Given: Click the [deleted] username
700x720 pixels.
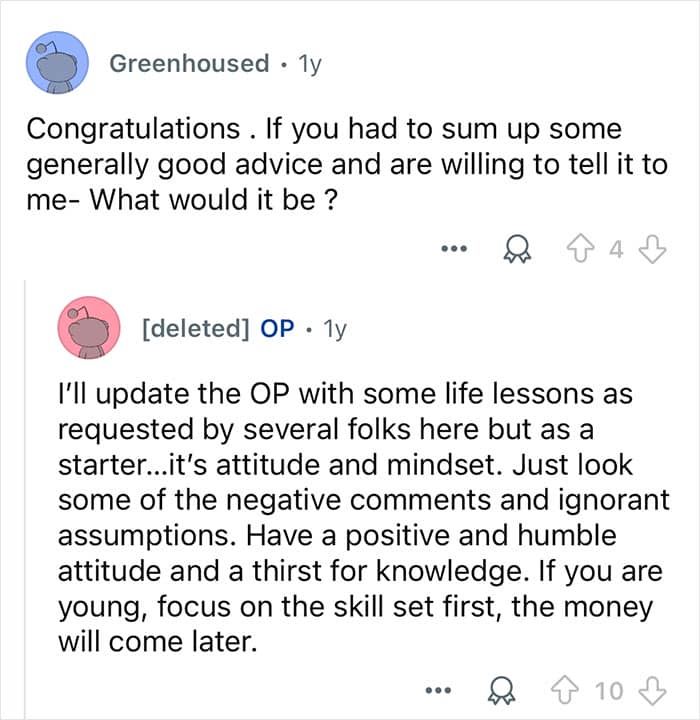Looking at the screenshot, I should pos(195,329).
